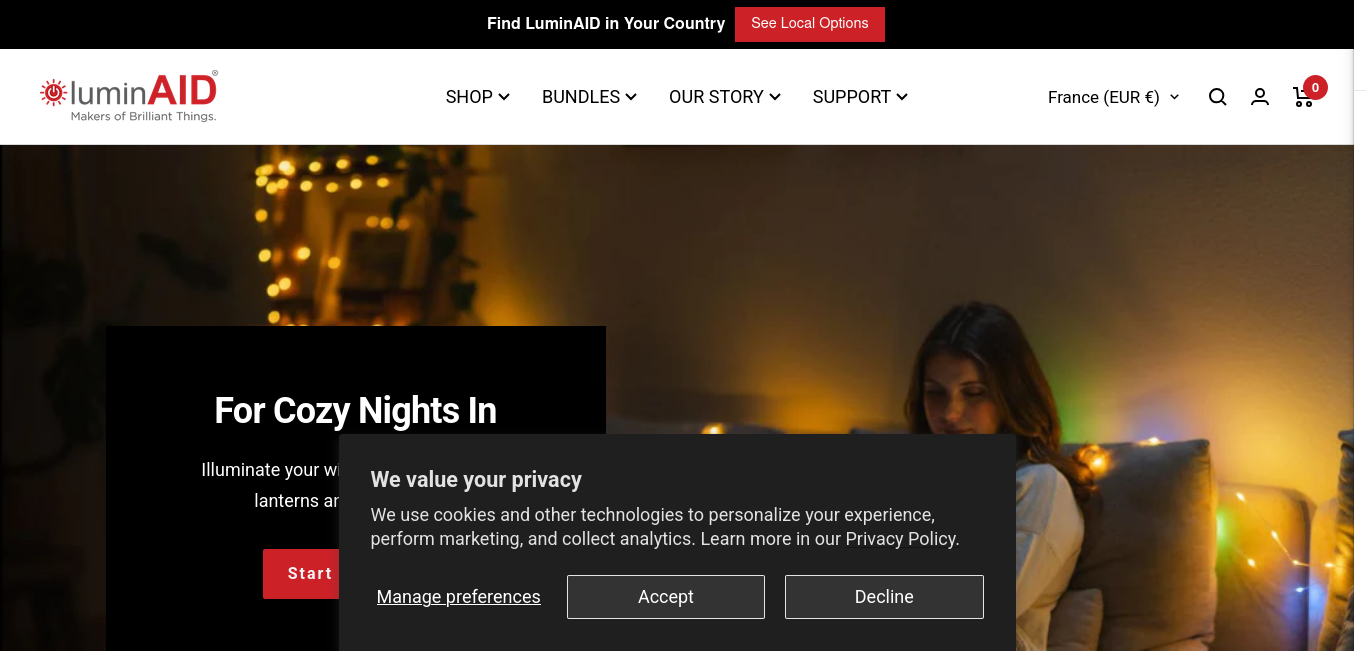Click the See Local Options button
The width and height of the screenshot is (1366, 651).
click(x=810, y=24)
